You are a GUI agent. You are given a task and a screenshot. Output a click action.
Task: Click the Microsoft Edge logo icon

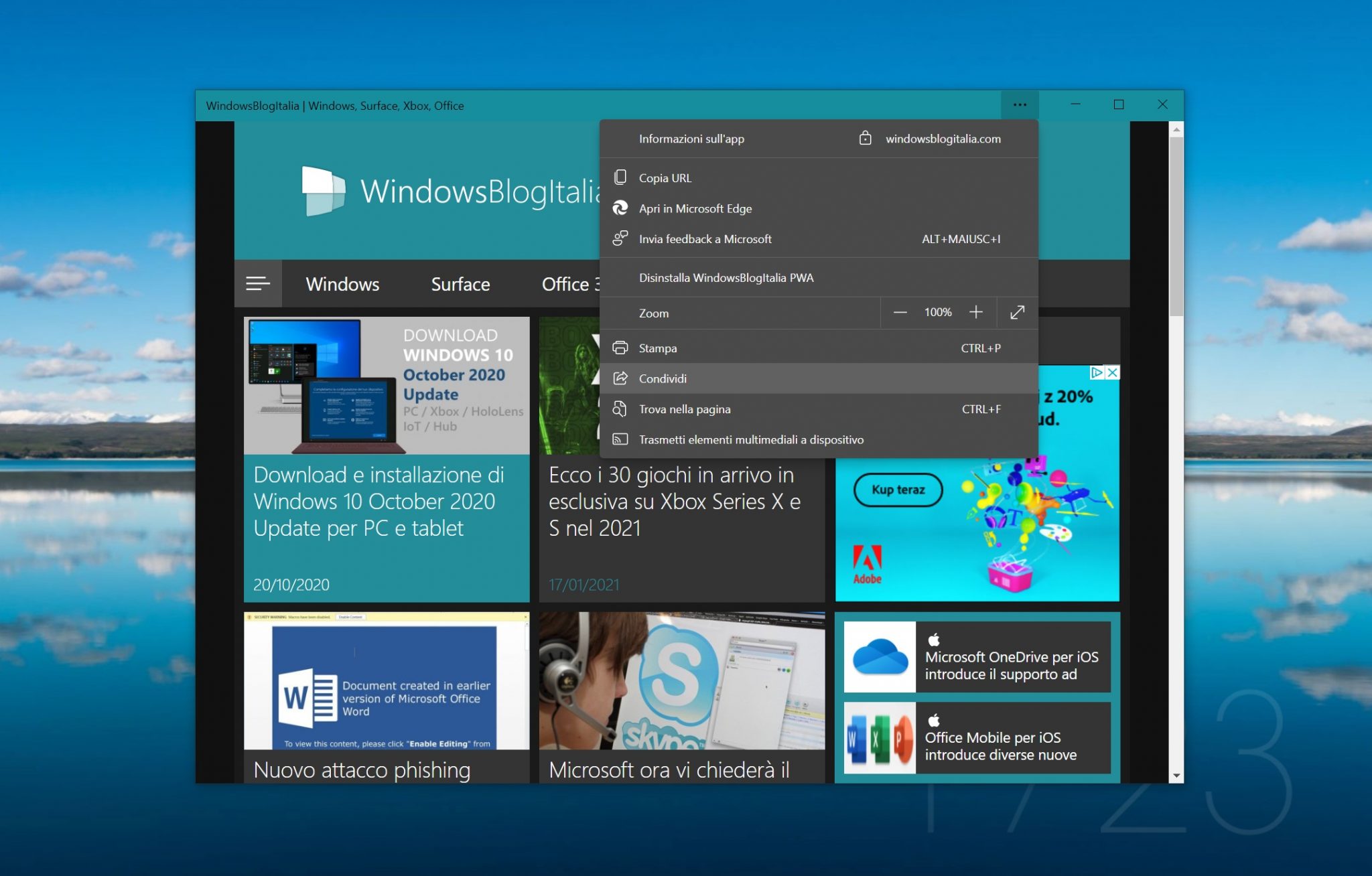pyautogui.click(x=620, y=208)
